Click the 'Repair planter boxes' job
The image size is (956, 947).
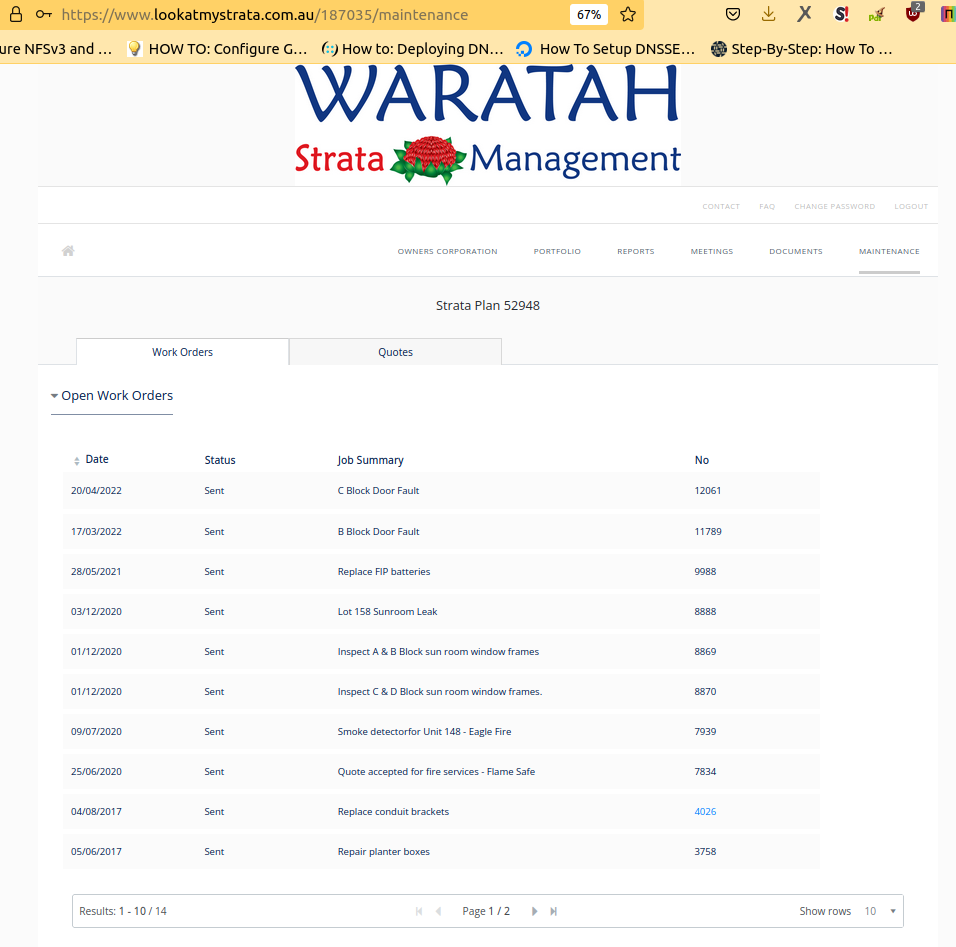coord(383,851)
